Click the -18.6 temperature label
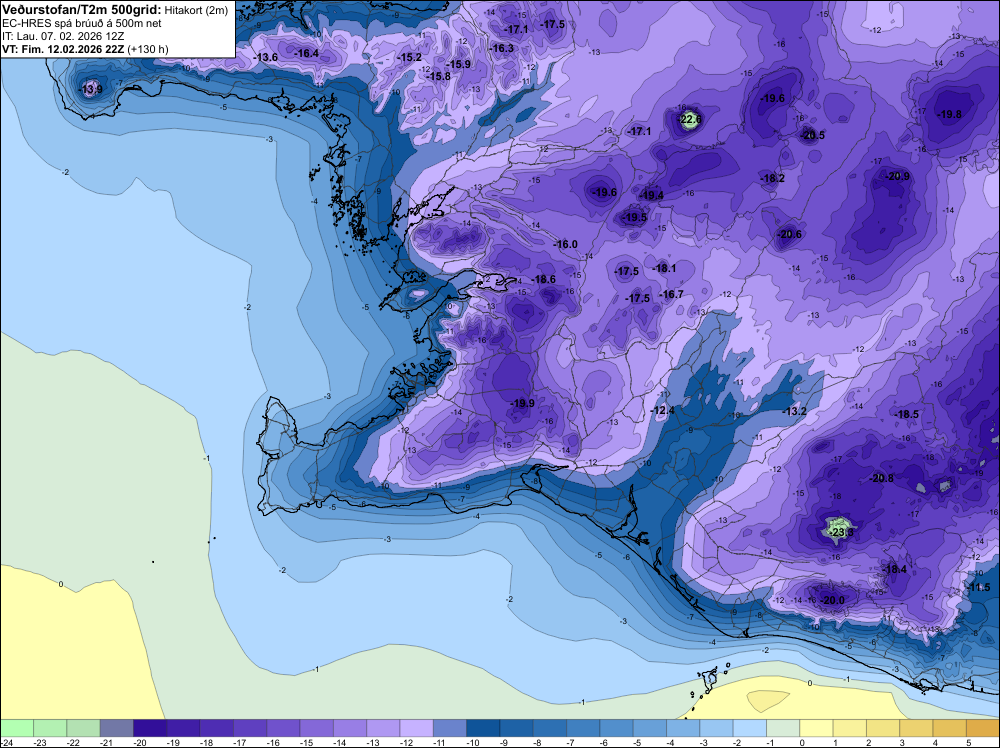The width and height of the screenshot is (1000, 748). tap(543, 279)
